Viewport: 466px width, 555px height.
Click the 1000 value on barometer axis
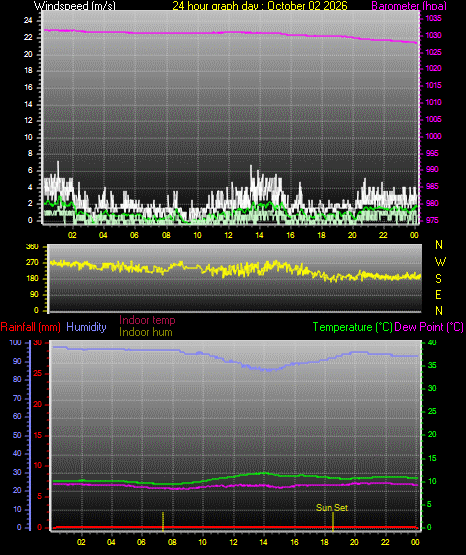coord(433,136)
